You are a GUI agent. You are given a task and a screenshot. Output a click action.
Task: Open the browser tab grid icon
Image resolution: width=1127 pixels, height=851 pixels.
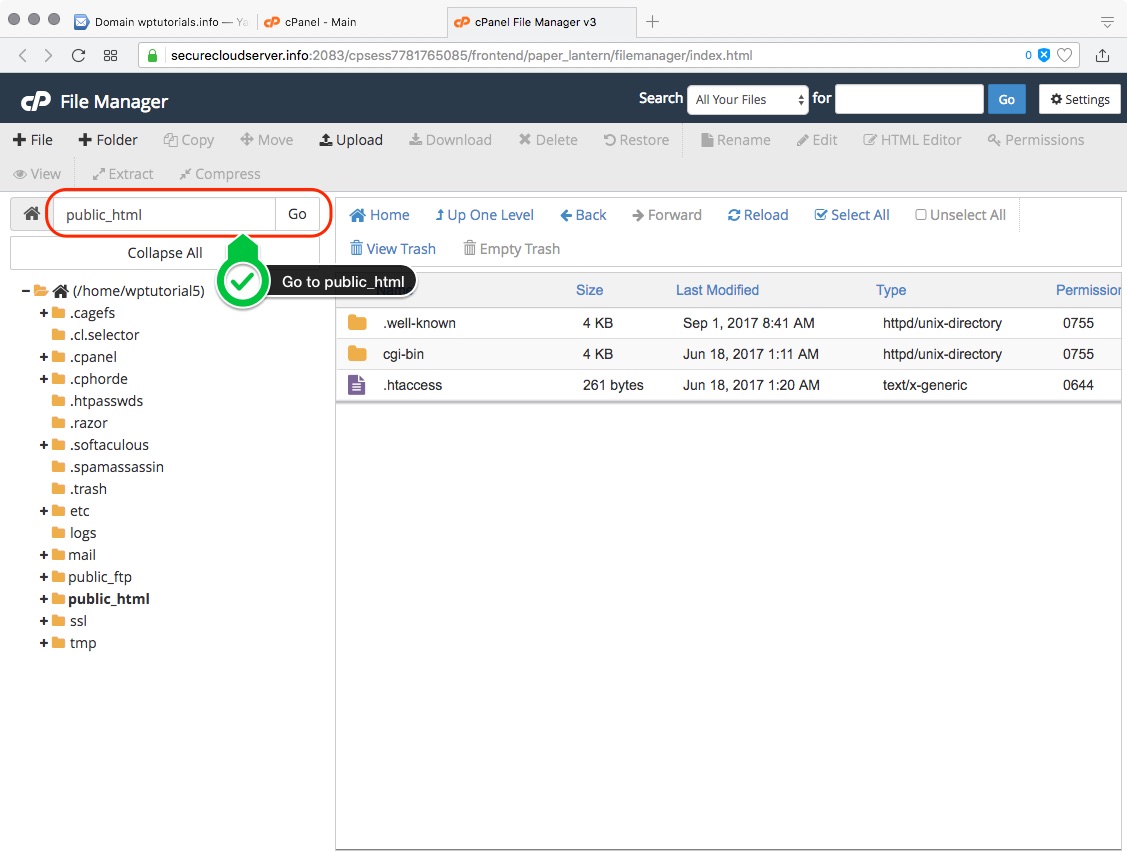[110, 55]
